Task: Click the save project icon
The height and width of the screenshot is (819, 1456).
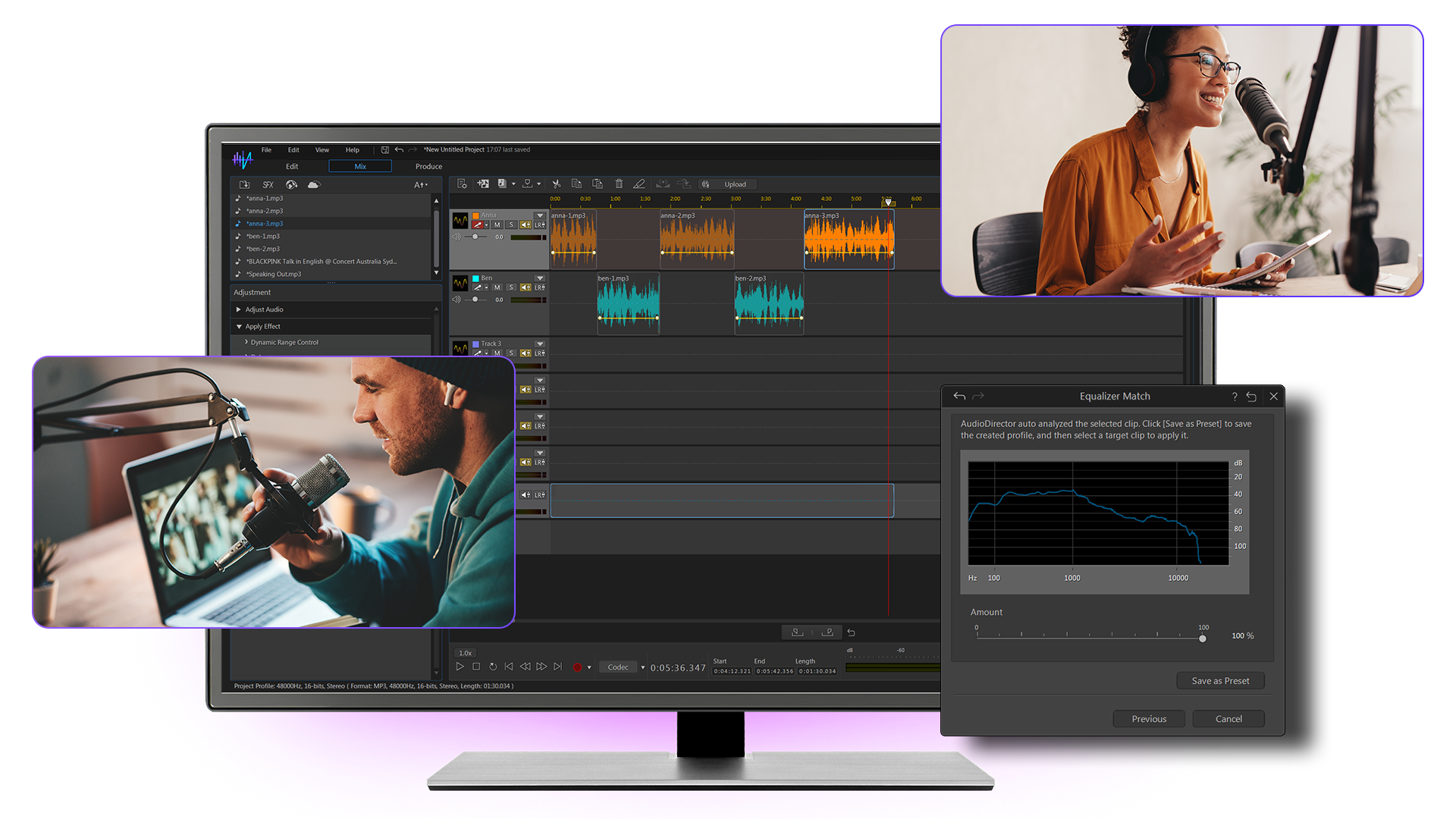Action: tap(385, 150)
